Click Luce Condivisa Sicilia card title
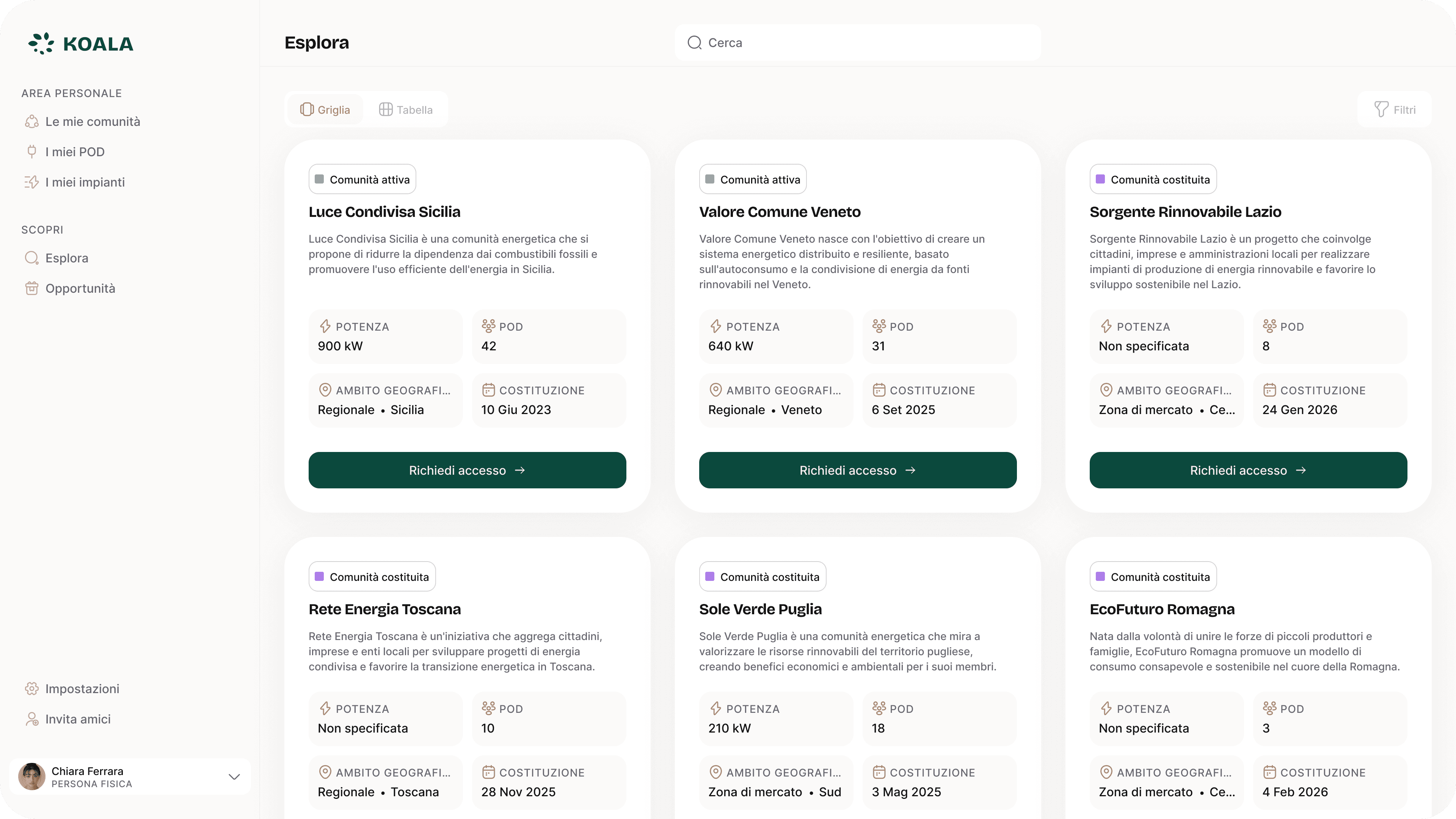 [384, 212]
